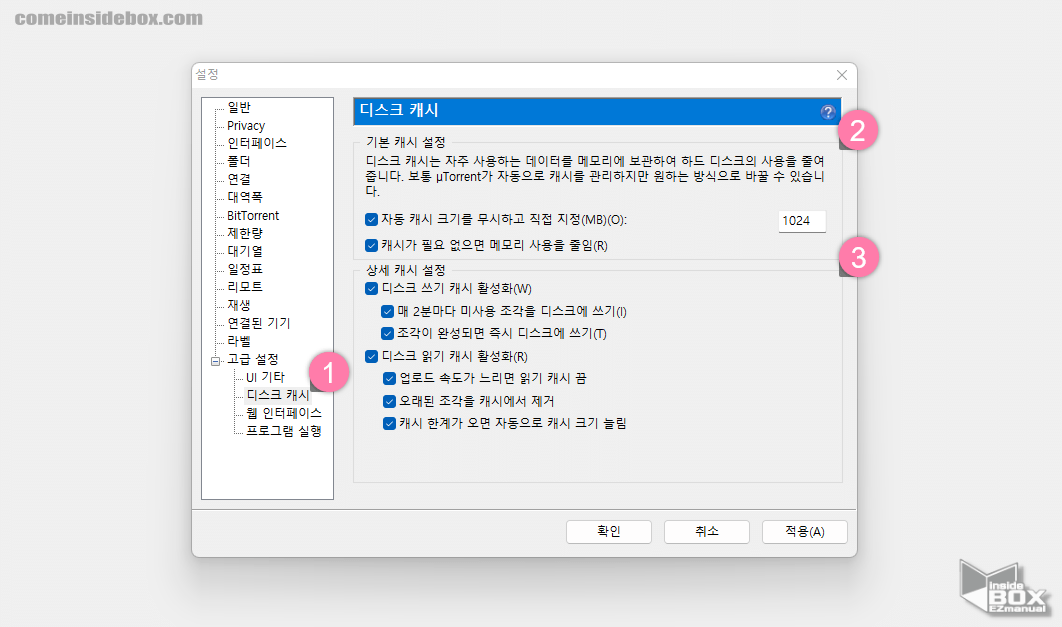Select UI 기타 under 고급 설정
This screenshot has width=1062, height=627.
[x=265, y=377]
